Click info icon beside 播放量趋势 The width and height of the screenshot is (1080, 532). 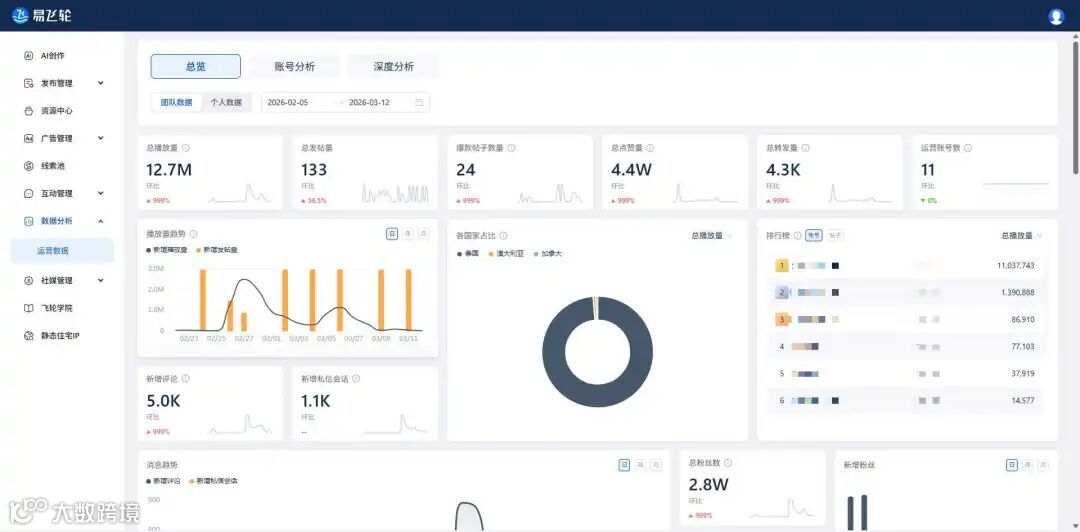click(194, 234)
